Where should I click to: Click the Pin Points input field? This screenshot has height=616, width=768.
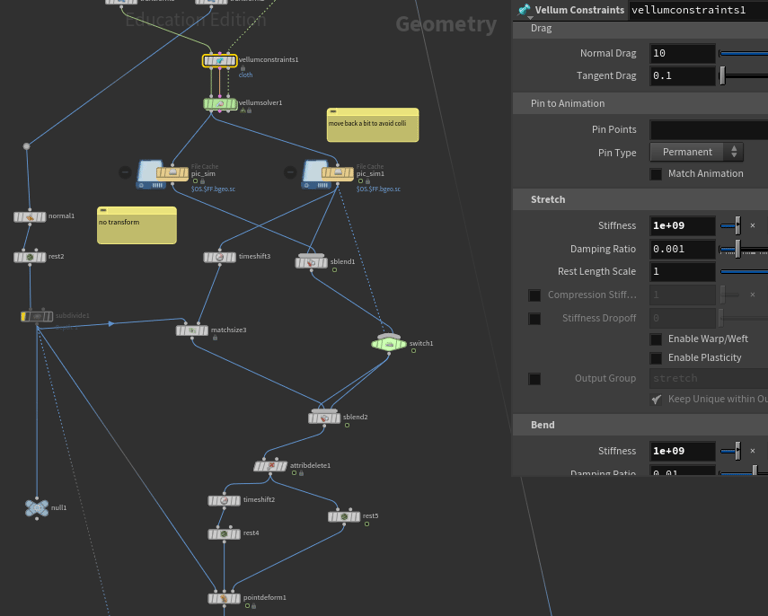pyautogui.click(x=709, y=130)
